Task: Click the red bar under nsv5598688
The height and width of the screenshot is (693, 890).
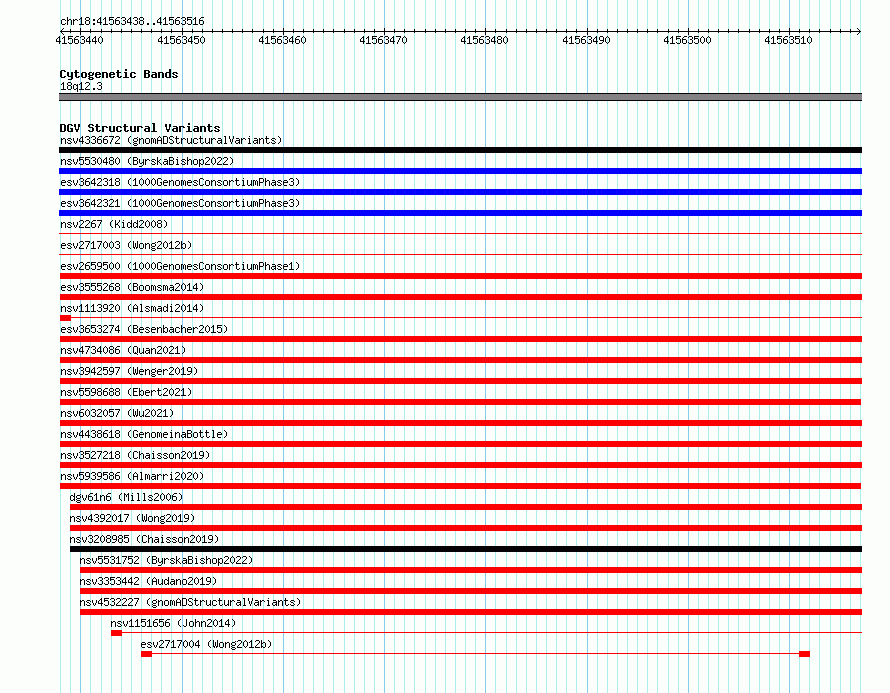Action: coord(460,402)
